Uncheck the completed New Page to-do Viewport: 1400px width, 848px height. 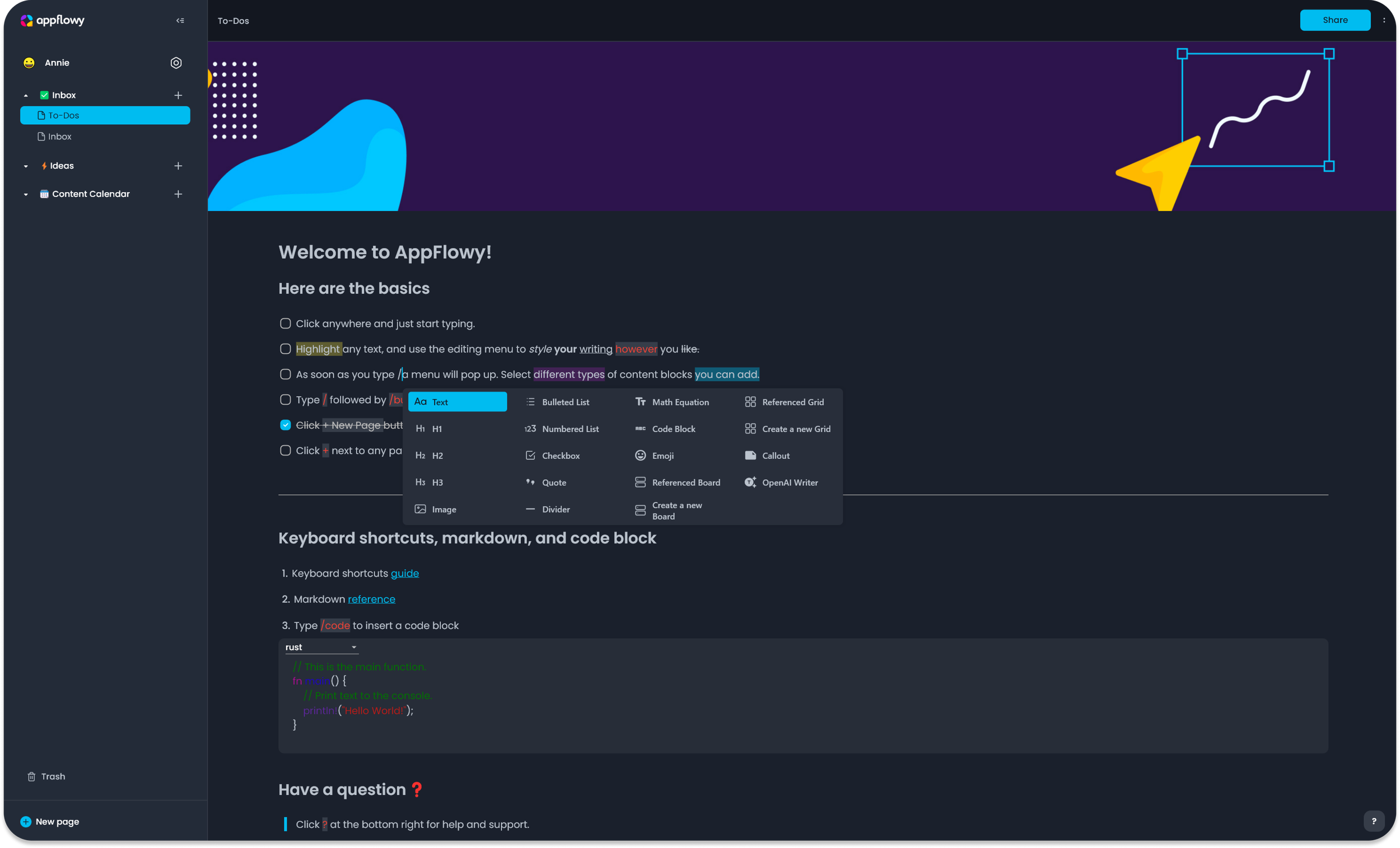[285, 424]
